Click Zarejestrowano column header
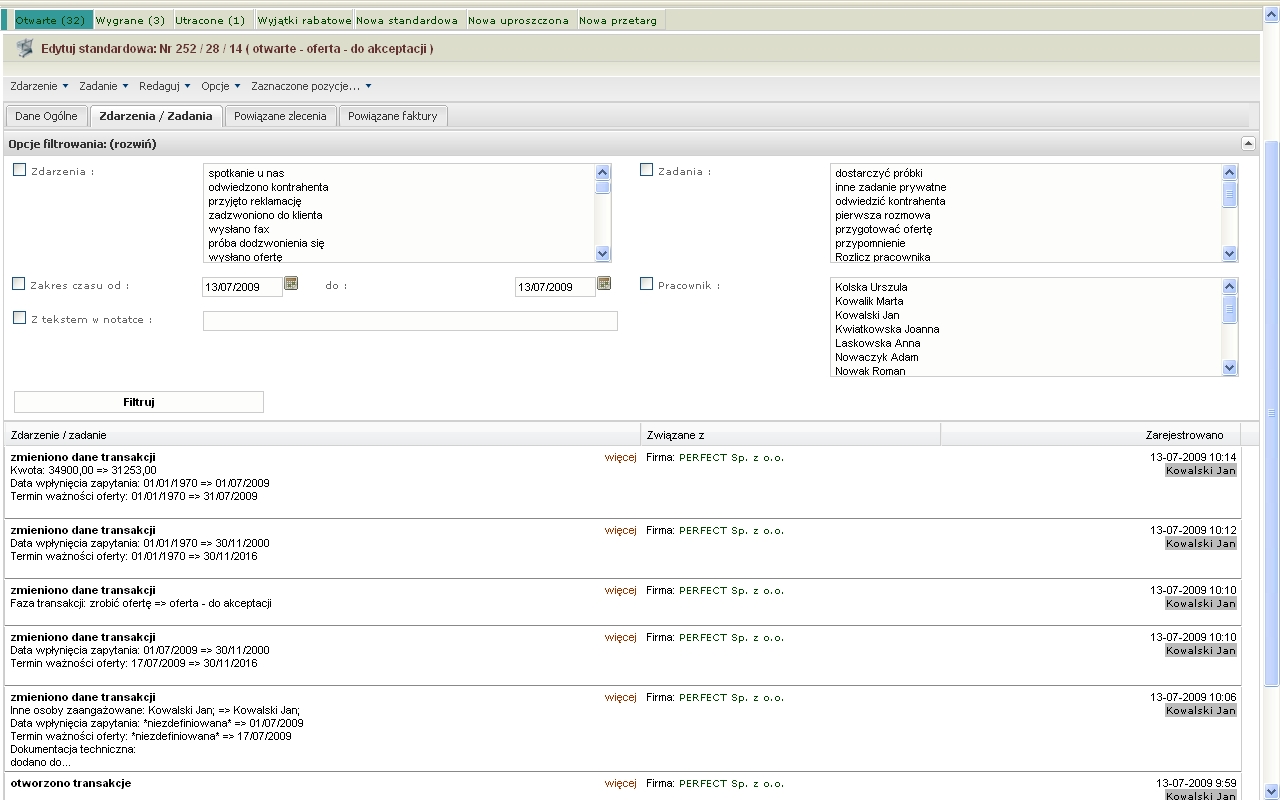The image size is (1280, 800). [1090, 435]
